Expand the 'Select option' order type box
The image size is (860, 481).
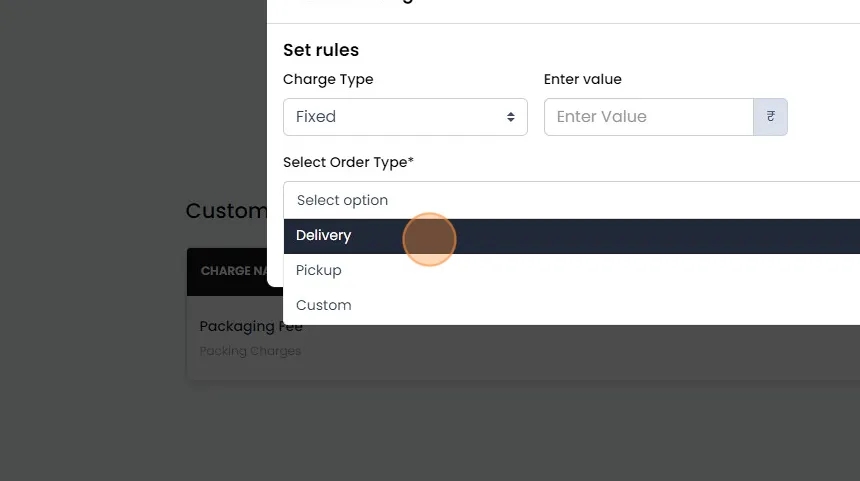570,200
